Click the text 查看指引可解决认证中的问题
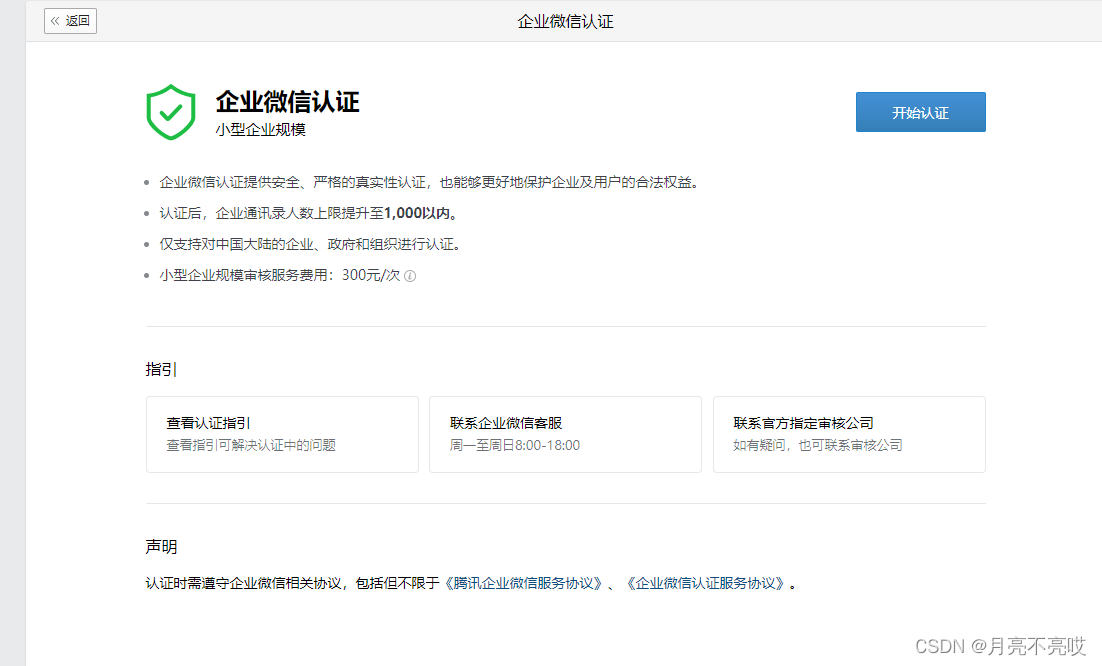Image resolution: width=1102 pixels, height=666 pixels. (251, 445)
